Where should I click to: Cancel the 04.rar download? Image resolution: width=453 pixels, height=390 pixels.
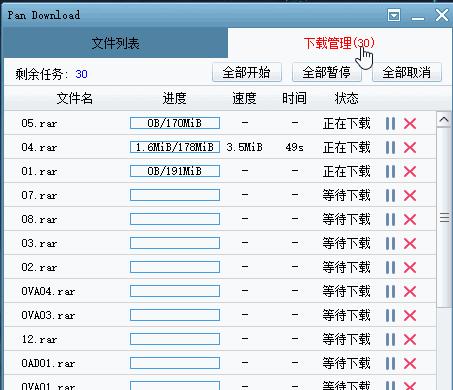[410, 148]
